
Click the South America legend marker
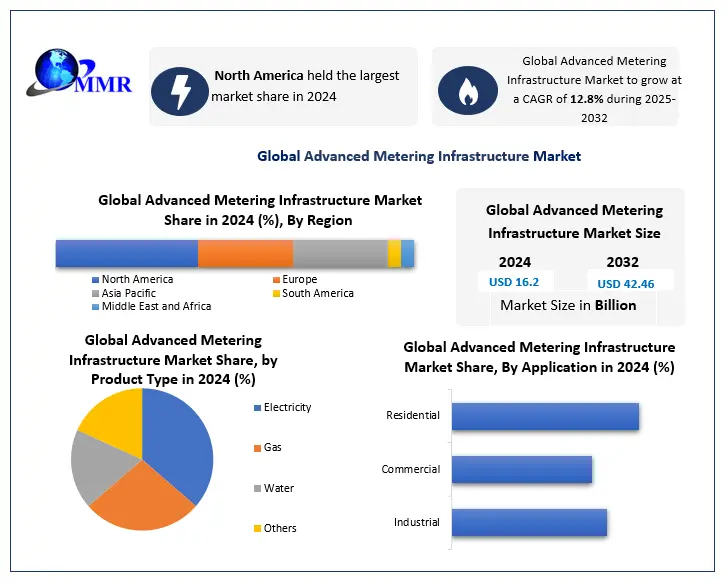(x=276, y=294)
